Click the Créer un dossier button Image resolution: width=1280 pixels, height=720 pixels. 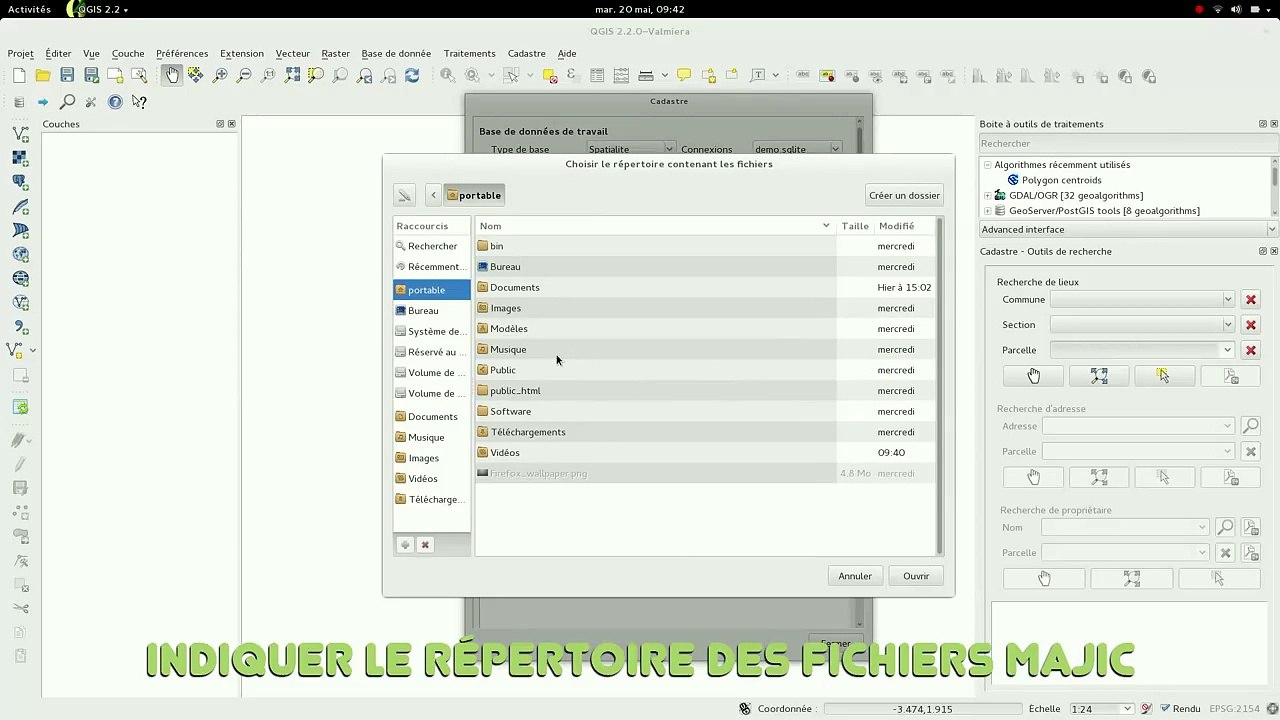pos(905,195)
